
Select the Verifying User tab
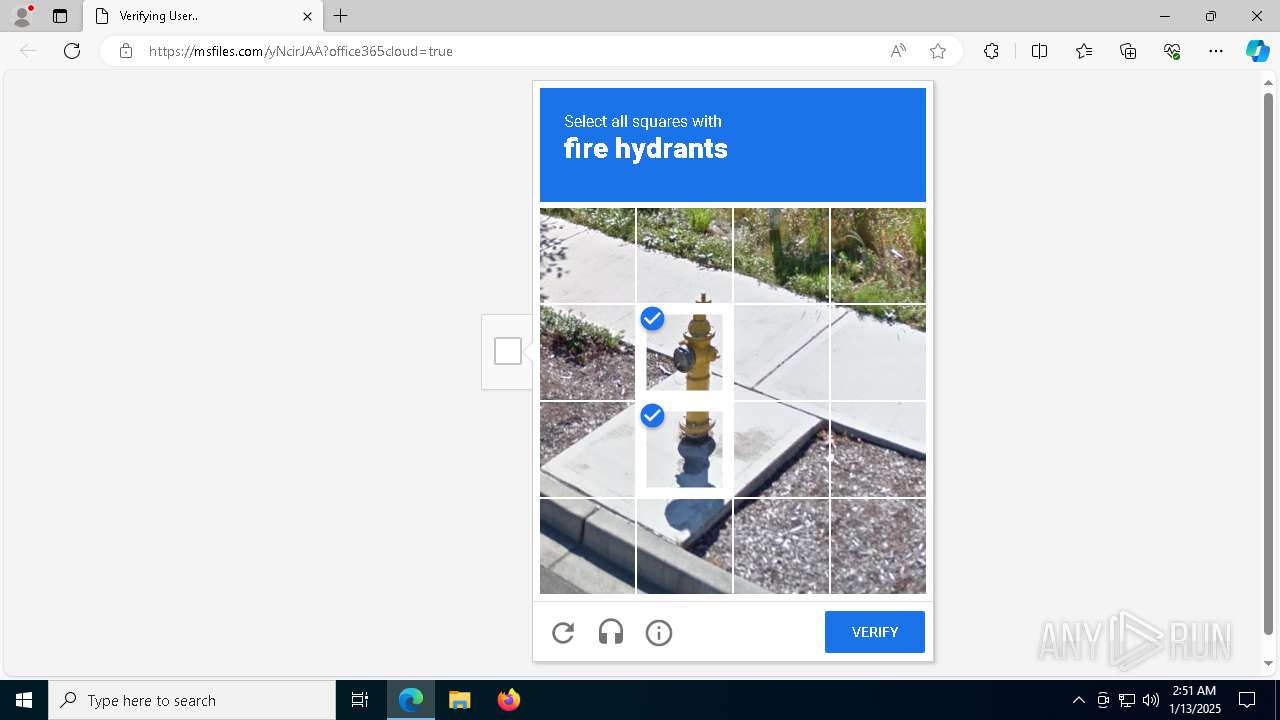coord(203,16)
